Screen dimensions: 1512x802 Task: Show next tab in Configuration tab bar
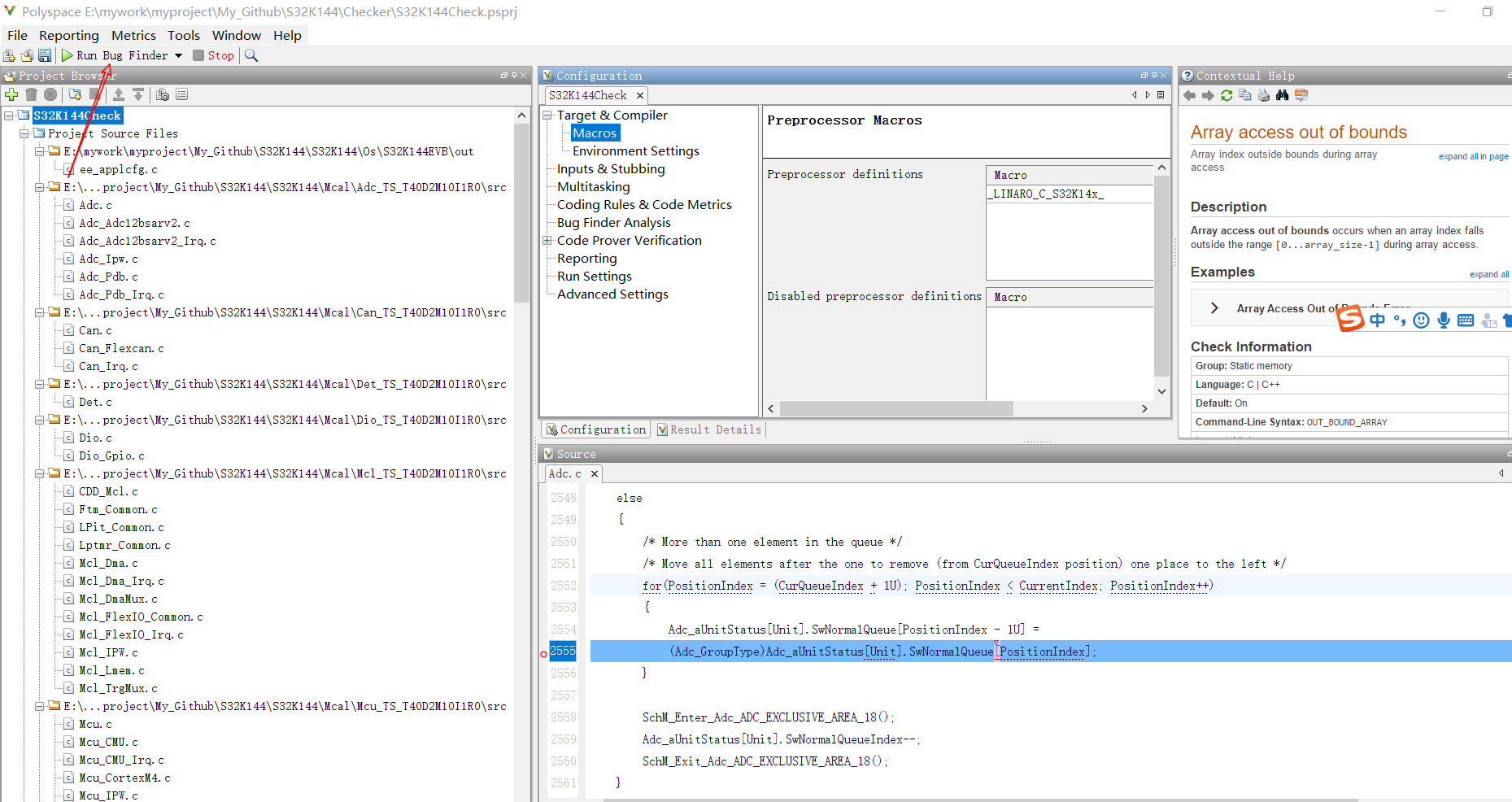(1148, 95)
